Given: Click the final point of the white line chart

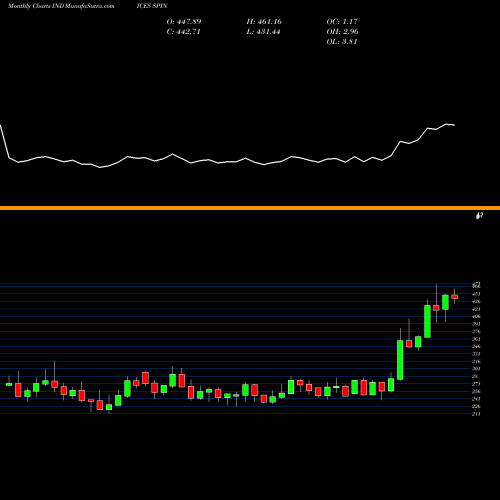Looking at the screenshot, I should click(454, 125).
